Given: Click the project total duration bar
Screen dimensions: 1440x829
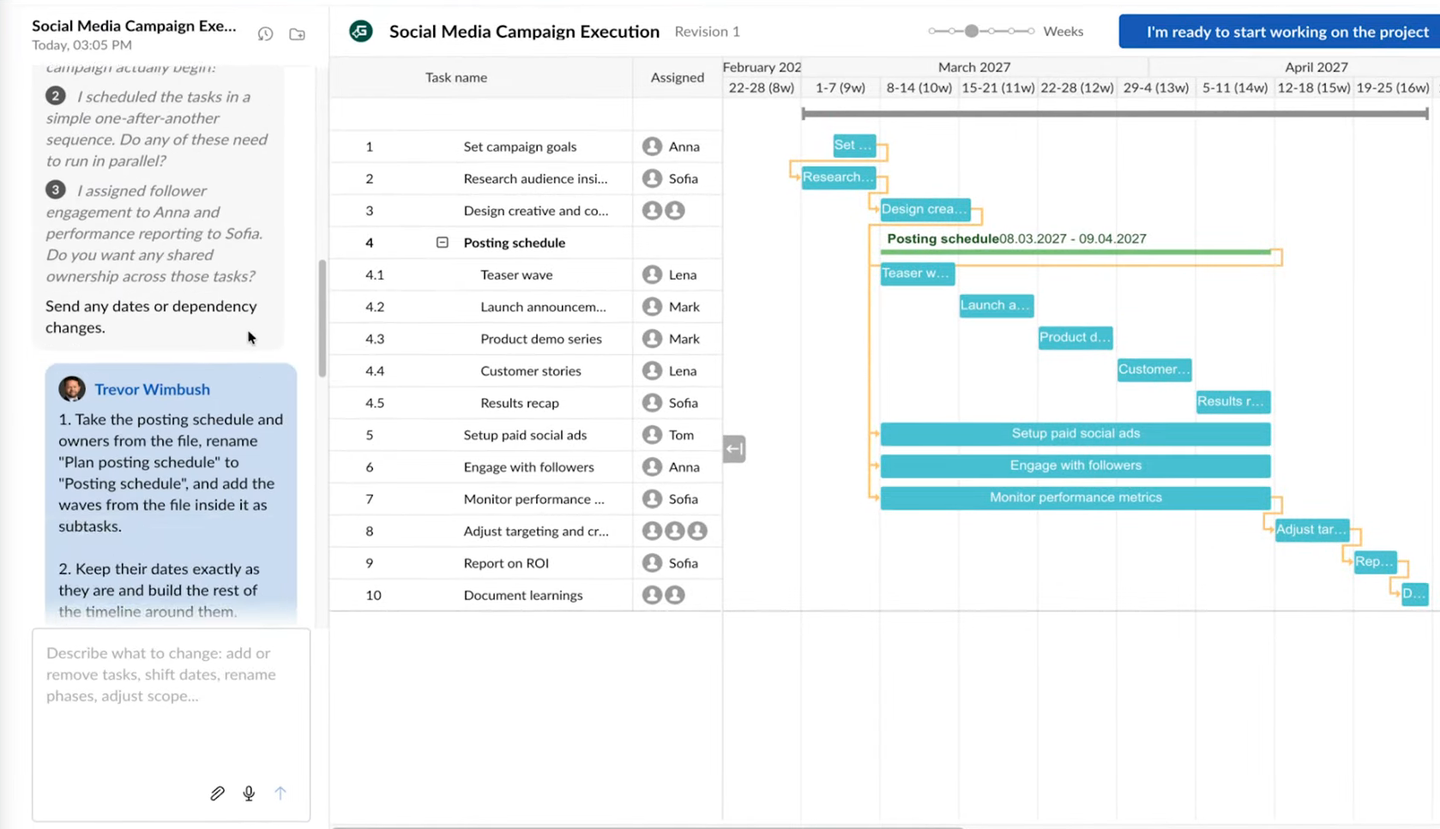Looking at the screenshot, I should 1114,114.
